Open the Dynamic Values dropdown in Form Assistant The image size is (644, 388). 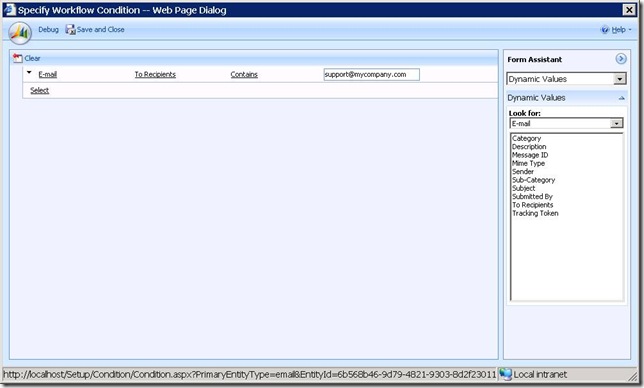[x=620, y=79]
